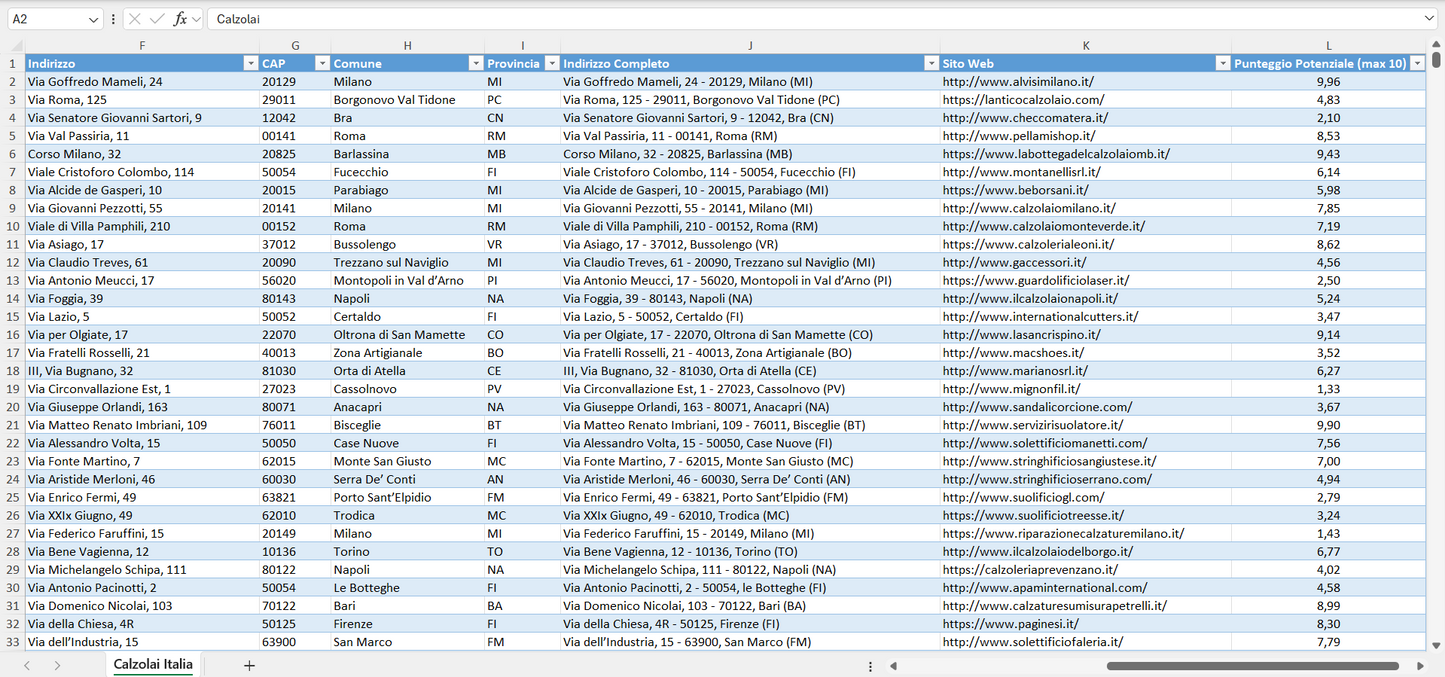Click the Insert Function (fx) icon

181,18
